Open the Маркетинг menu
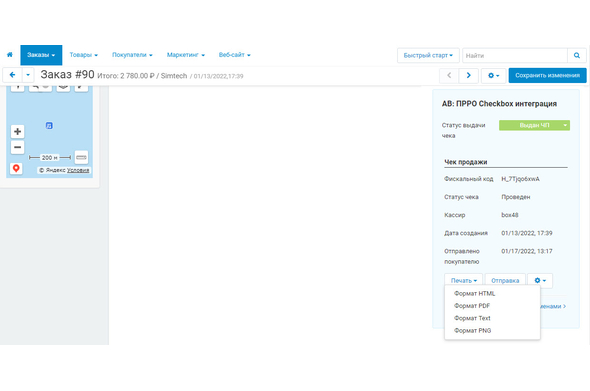 coord(186,55)
